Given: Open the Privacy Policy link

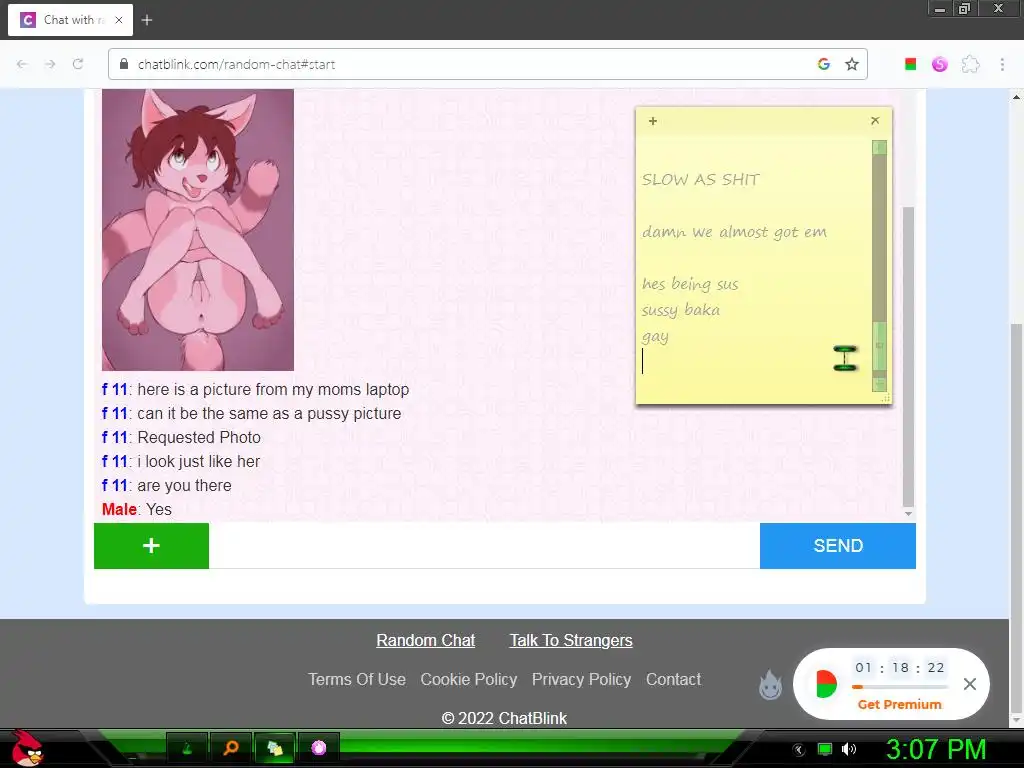Looking at the screenshot, I should pyautogui.click(x=581, y=679).
